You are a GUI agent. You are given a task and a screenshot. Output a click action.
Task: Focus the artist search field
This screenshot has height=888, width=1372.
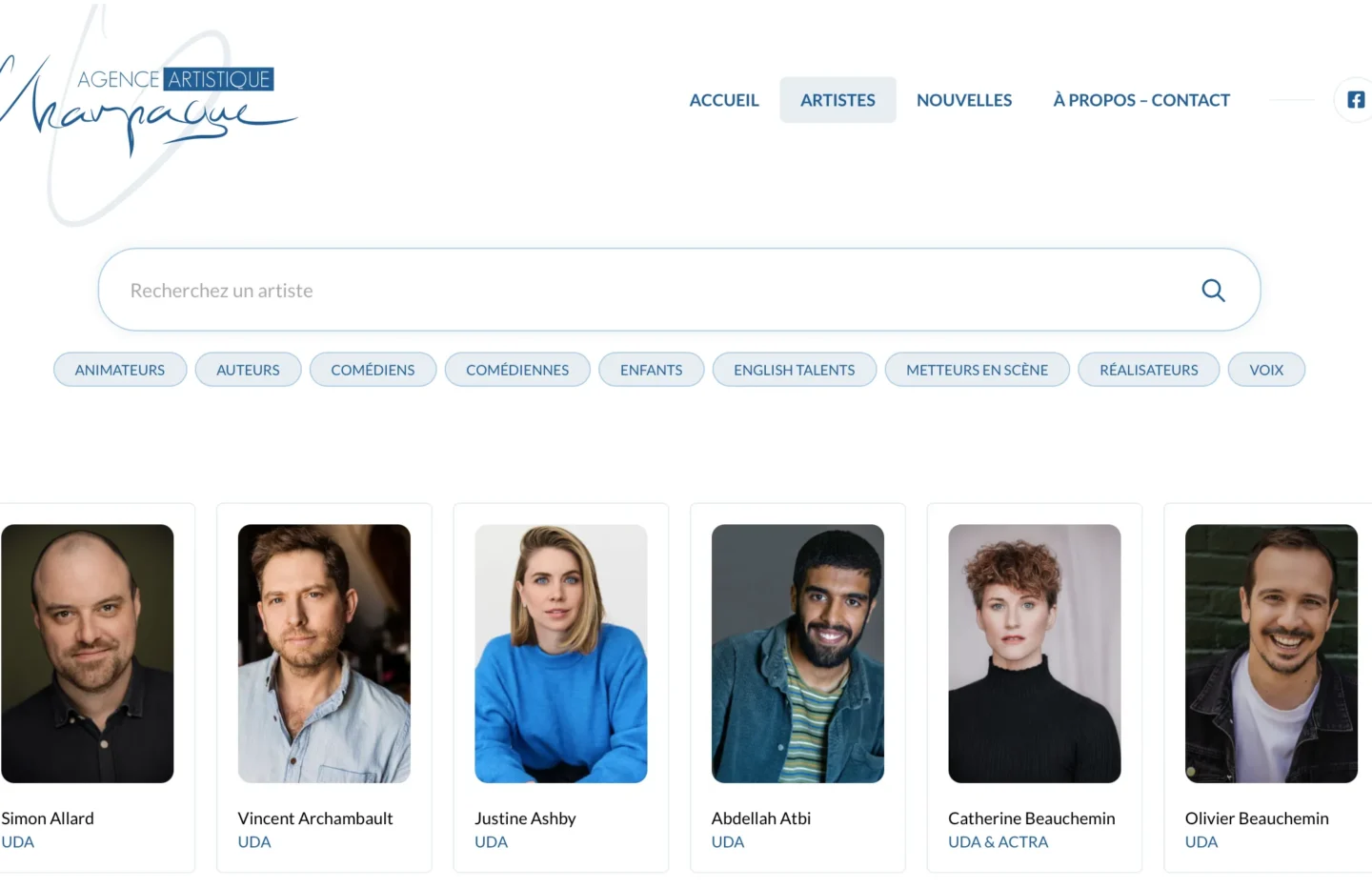tap(648, 291)
